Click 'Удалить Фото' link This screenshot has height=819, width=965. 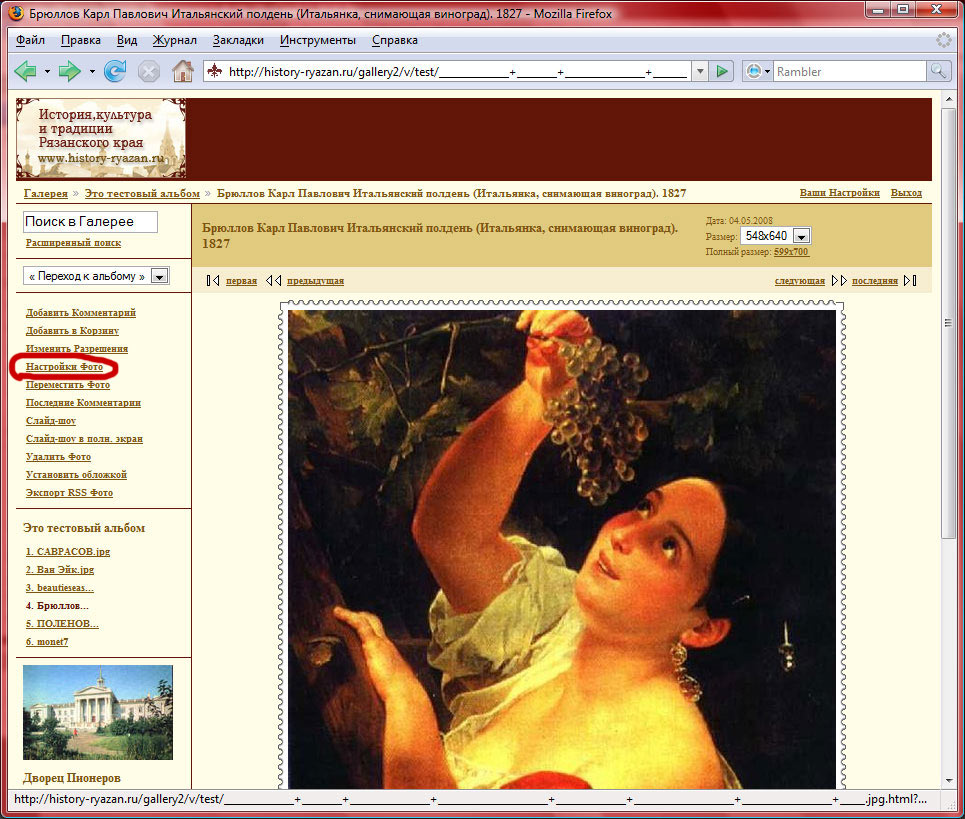click(x=58, y=457)
